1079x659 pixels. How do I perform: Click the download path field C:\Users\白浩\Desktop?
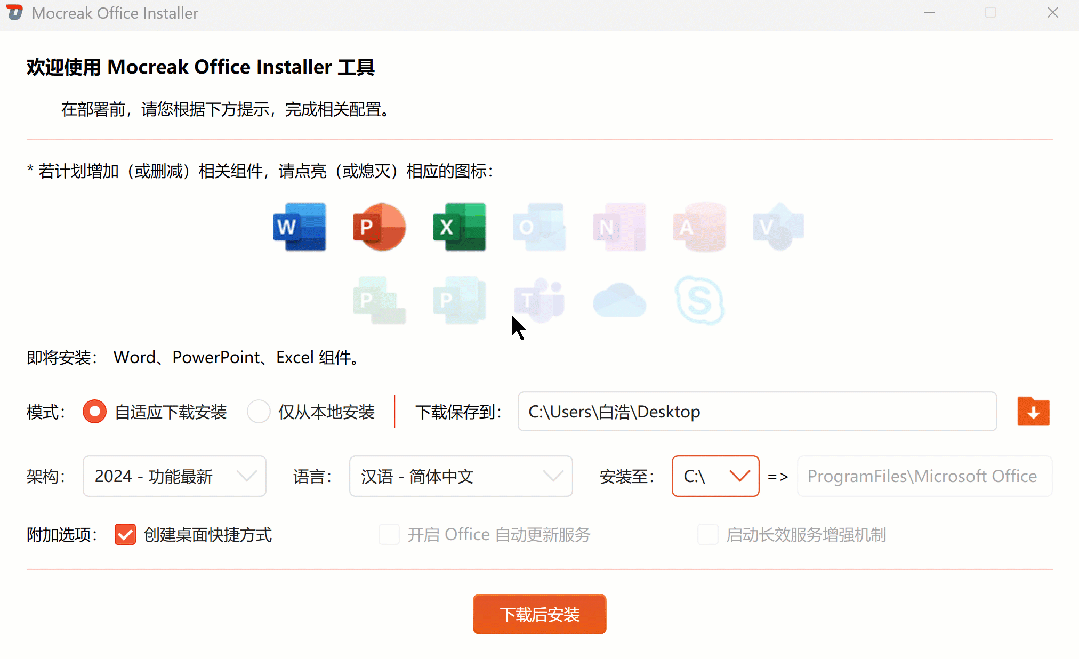coord(757,411)
